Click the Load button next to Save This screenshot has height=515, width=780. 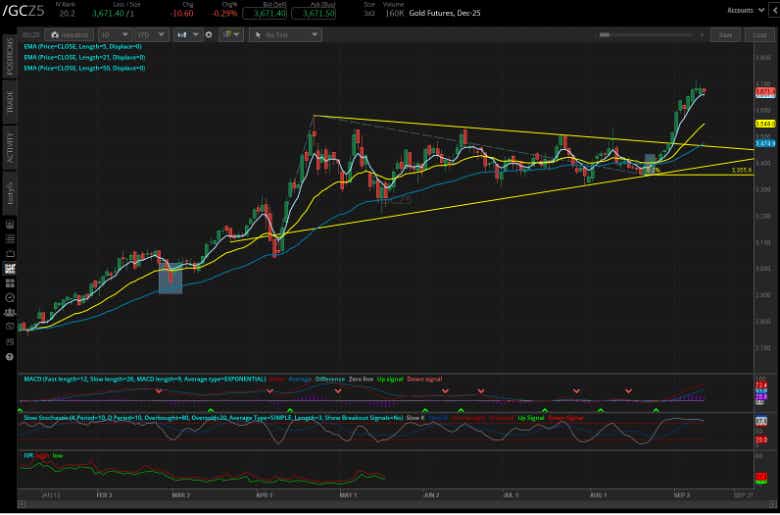(759, 35)
